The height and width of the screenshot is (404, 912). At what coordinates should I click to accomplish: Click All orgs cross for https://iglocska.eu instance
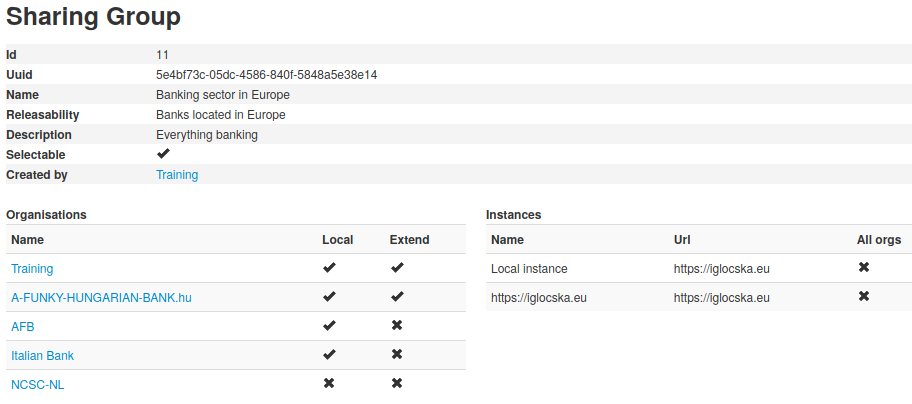point(864,297)
